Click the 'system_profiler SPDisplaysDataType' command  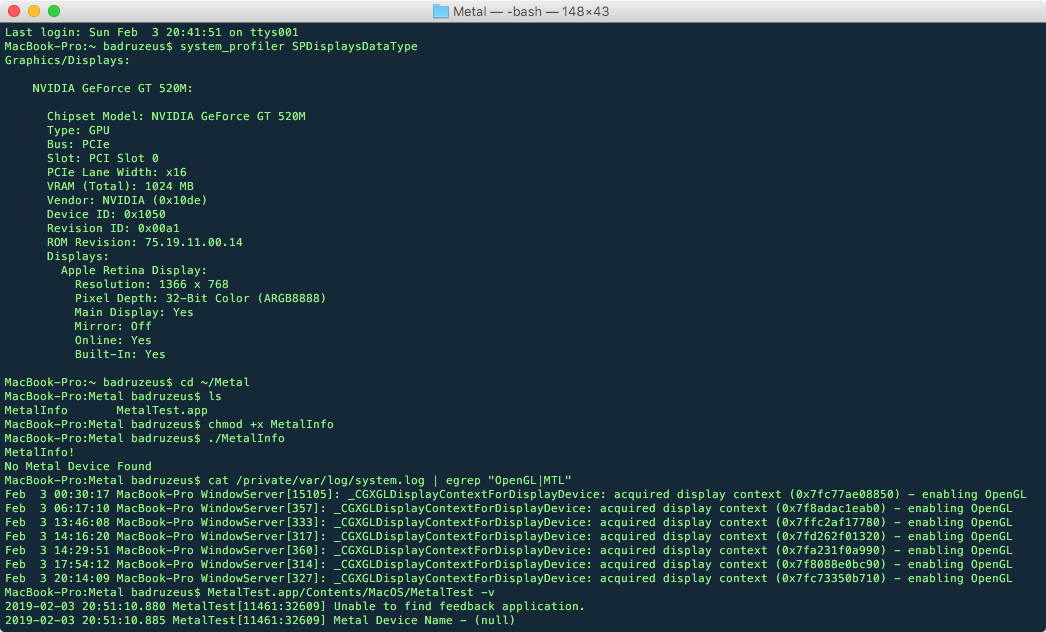(x=299, y=46)
